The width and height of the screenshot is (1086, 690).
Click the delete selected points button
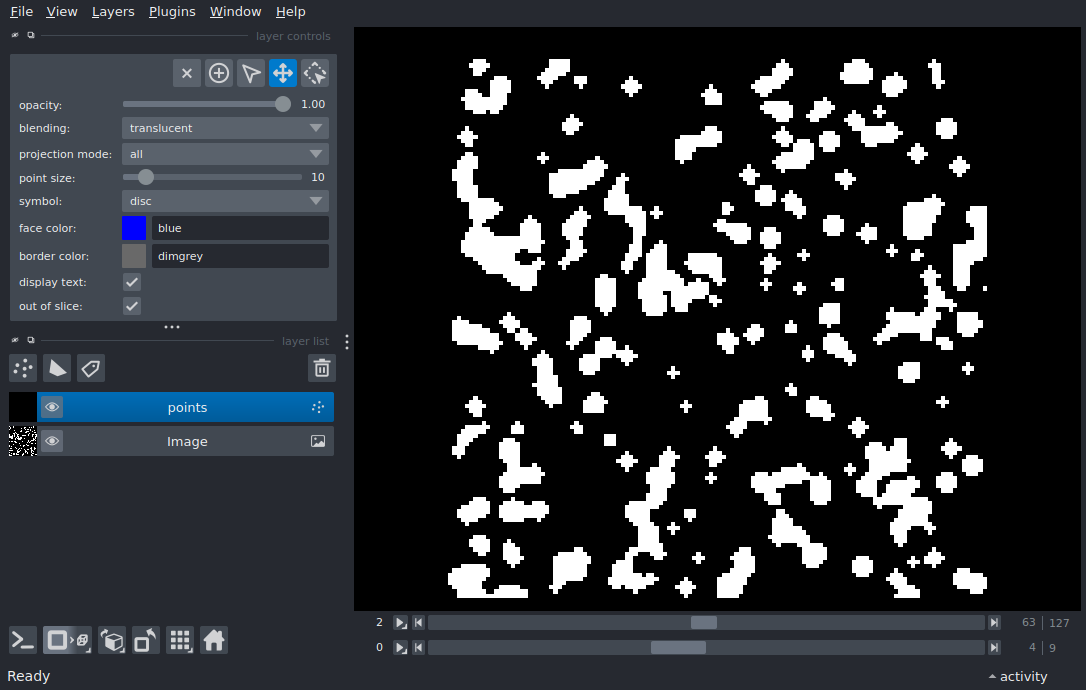point(187,73)
